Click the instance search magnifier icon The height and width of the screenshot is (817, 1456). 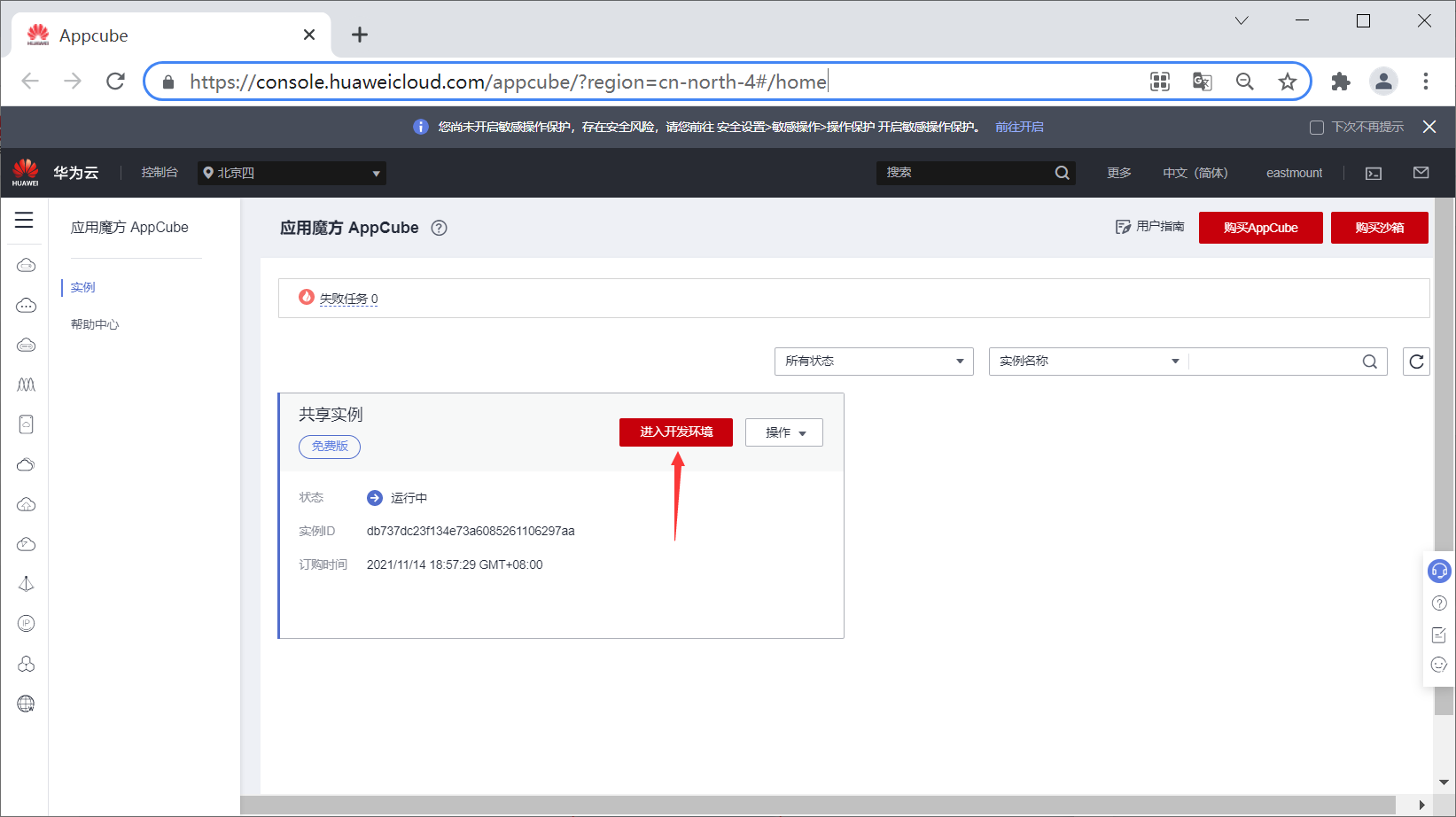1370,362
